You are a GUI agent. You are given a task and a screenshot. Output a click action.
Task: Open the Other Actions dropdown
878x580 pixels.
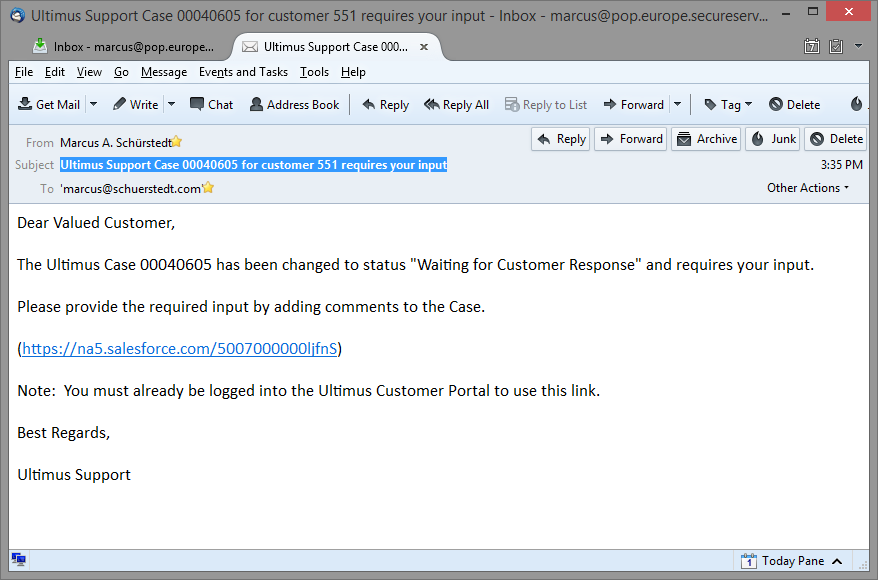[808, 188]
